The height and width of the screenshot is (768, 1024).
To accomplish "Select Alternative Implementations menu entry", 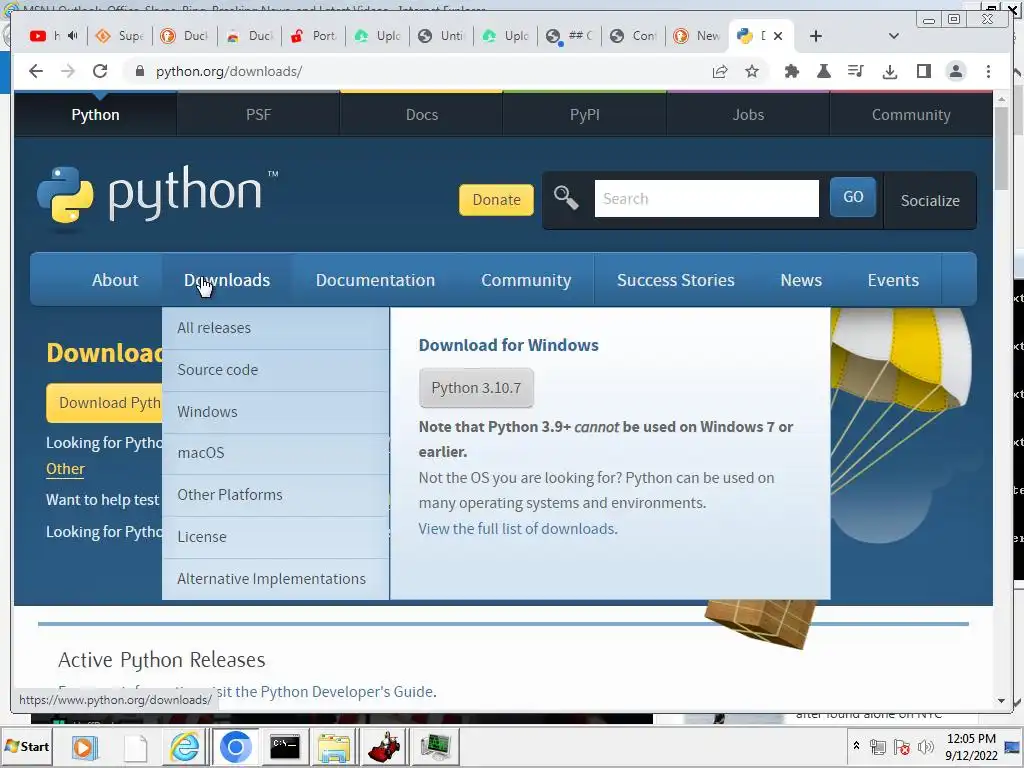I will [276, 579].
